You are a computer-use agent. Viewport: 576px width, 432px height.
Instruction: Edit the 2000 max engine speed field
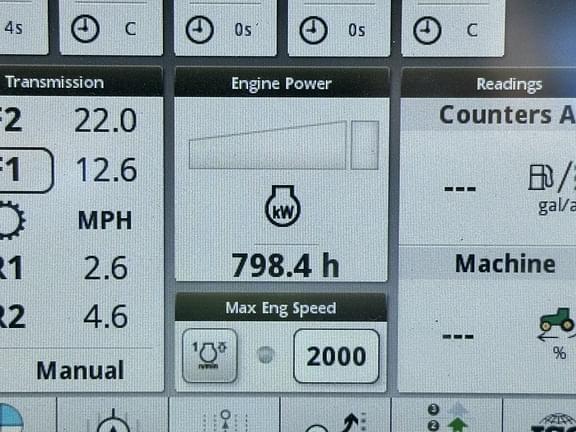336,356
